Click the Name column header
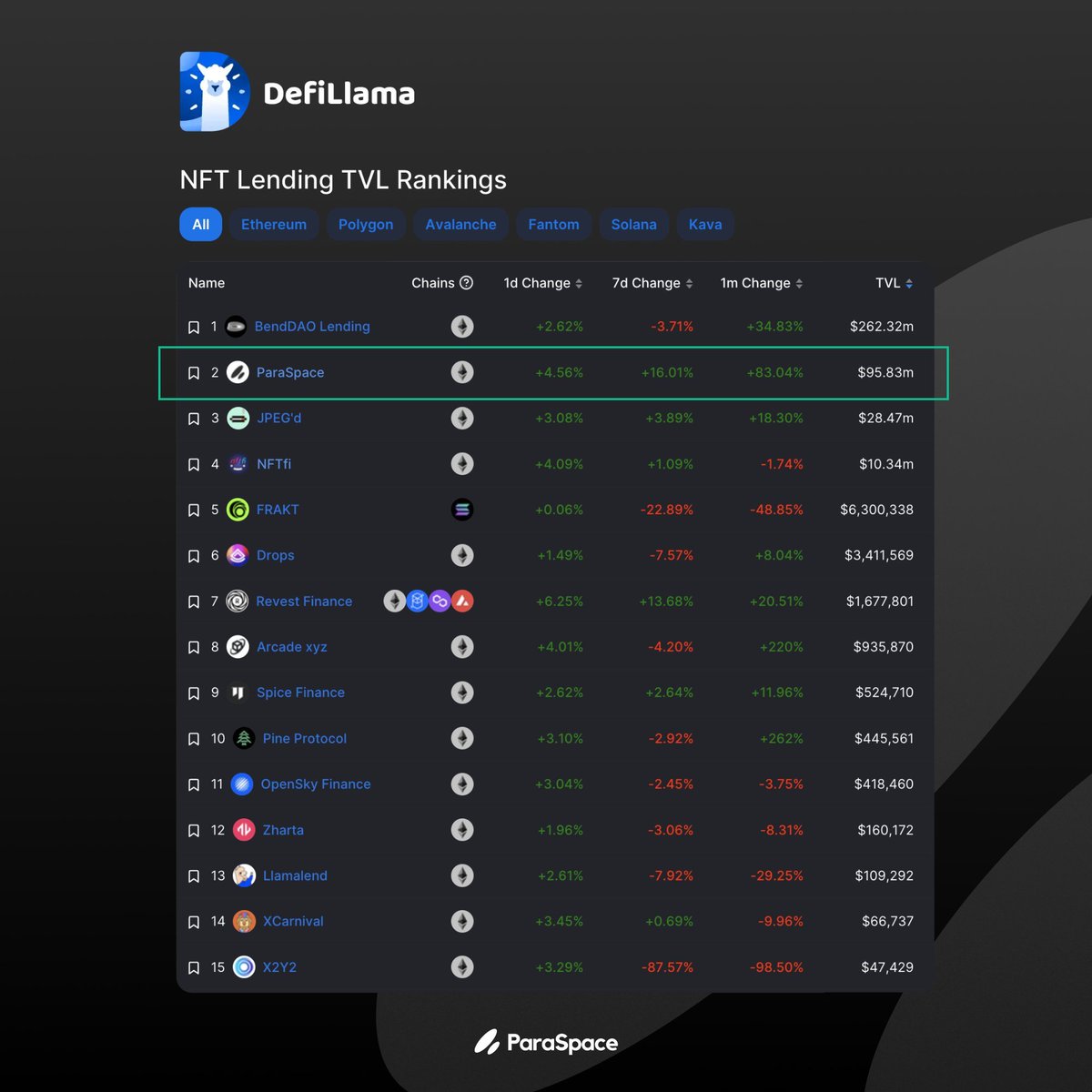The height and width of the screenshot is (1092, 1092). pyautogui.click(x=207, y=283)
